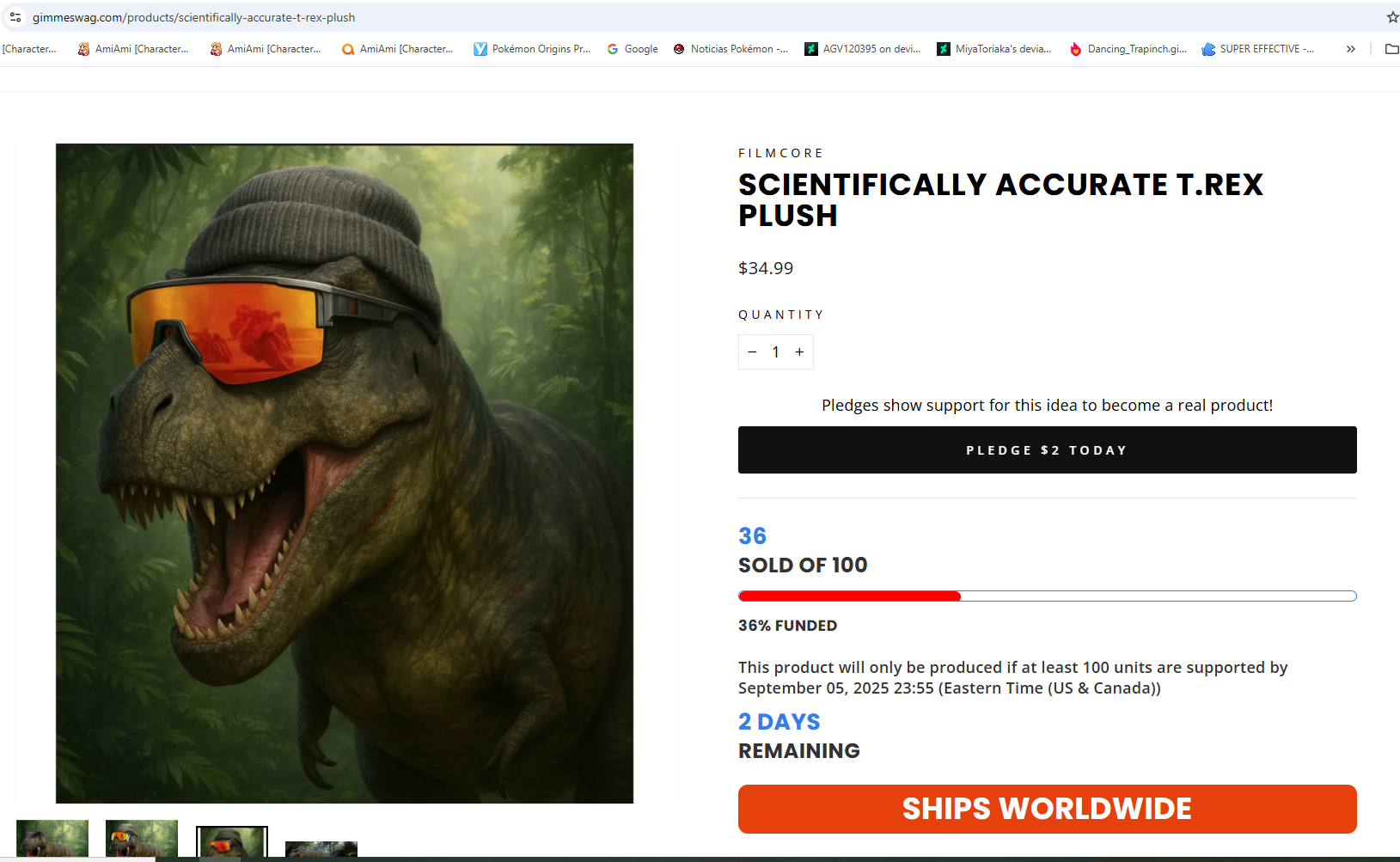
Task: Open the Noticias Pokémon bookmark
Action: point(731,49)
